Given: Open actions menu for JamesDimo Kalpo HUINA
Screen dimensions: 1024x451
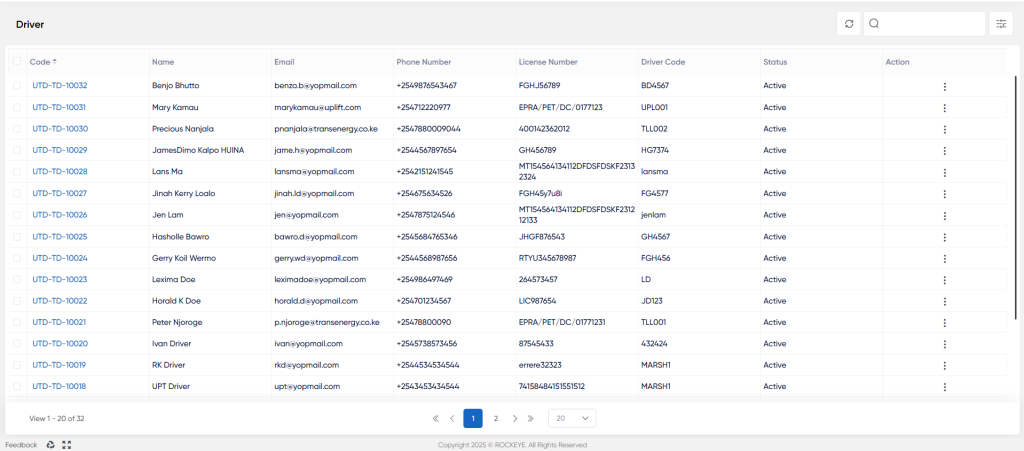Looking at the screenshot, I should pos(944,151).
